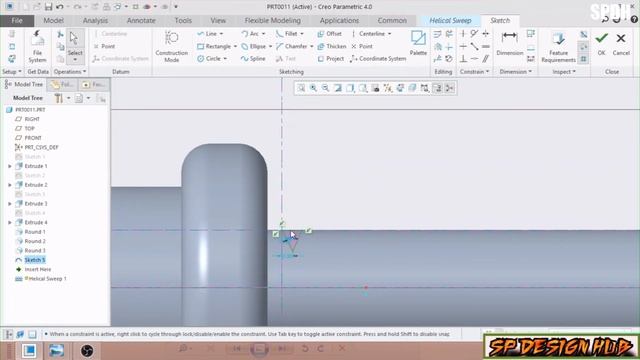The width and height of the screenshot is (640, 360).
Task: Select the Rectangle sketch tool
Action: (214, 46)
